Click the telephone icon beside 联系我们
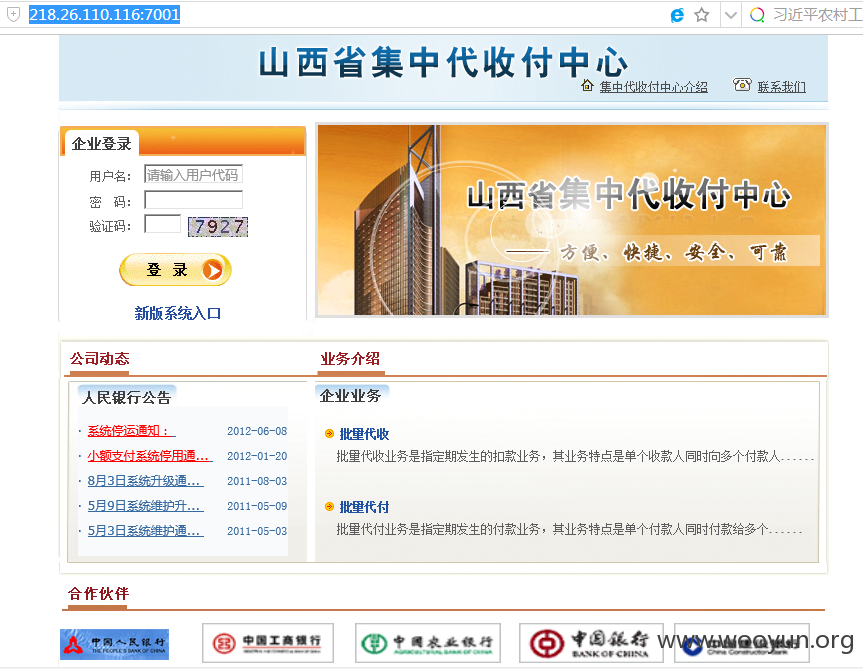This screenshot has height=669, width=863. pos(742,85)
